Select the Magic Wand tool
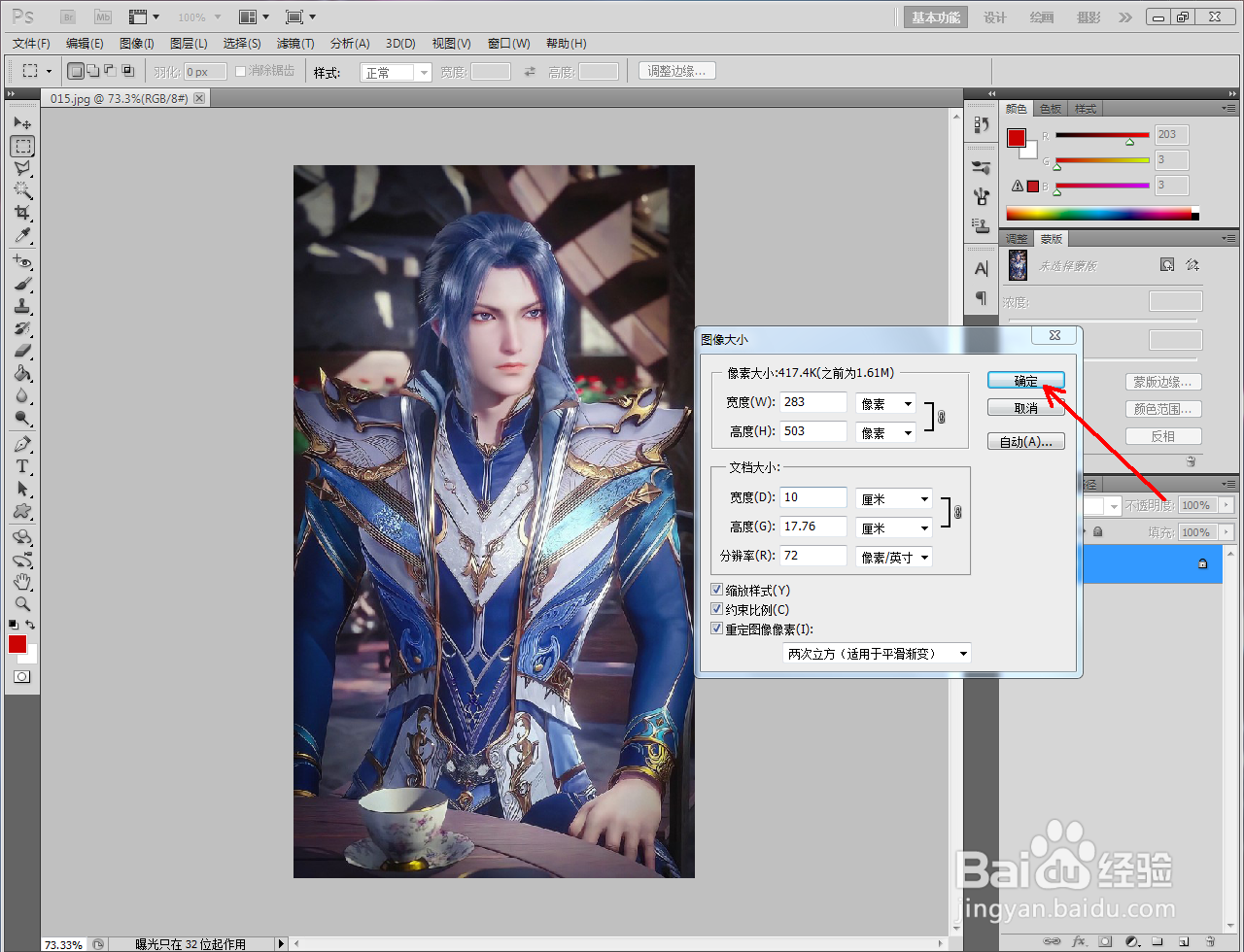Image resolution: width=1244 pixels, height=952 pixels. point(22,191)
